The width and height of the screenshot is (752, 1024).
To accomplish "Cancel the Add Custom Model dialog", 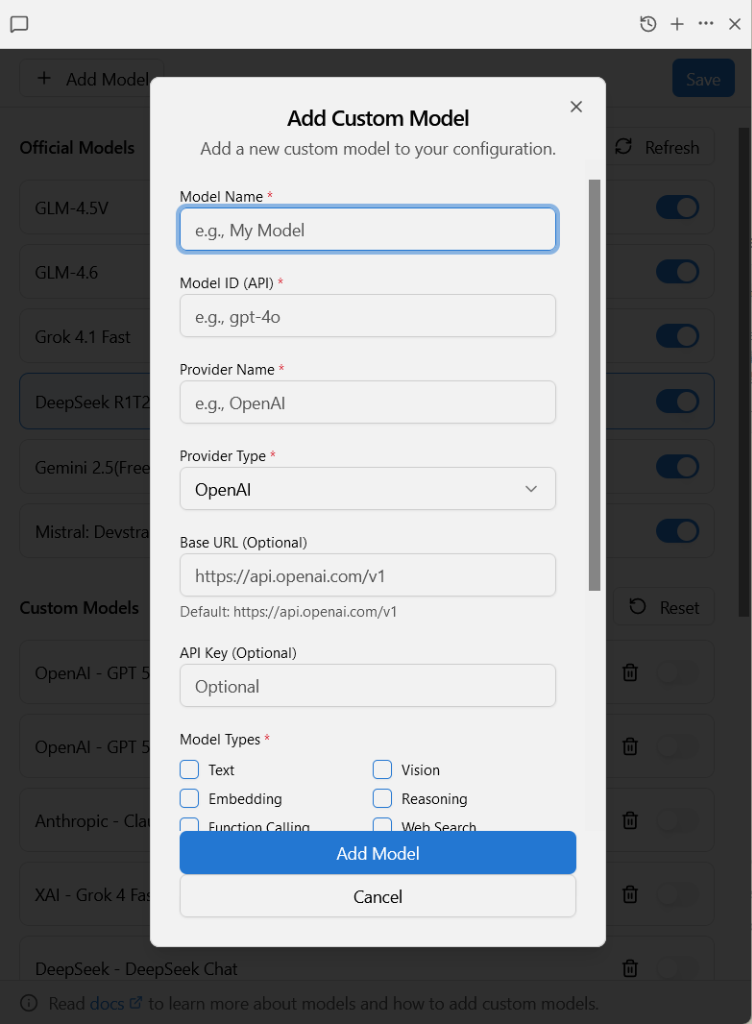I will [x=377, y=895].
